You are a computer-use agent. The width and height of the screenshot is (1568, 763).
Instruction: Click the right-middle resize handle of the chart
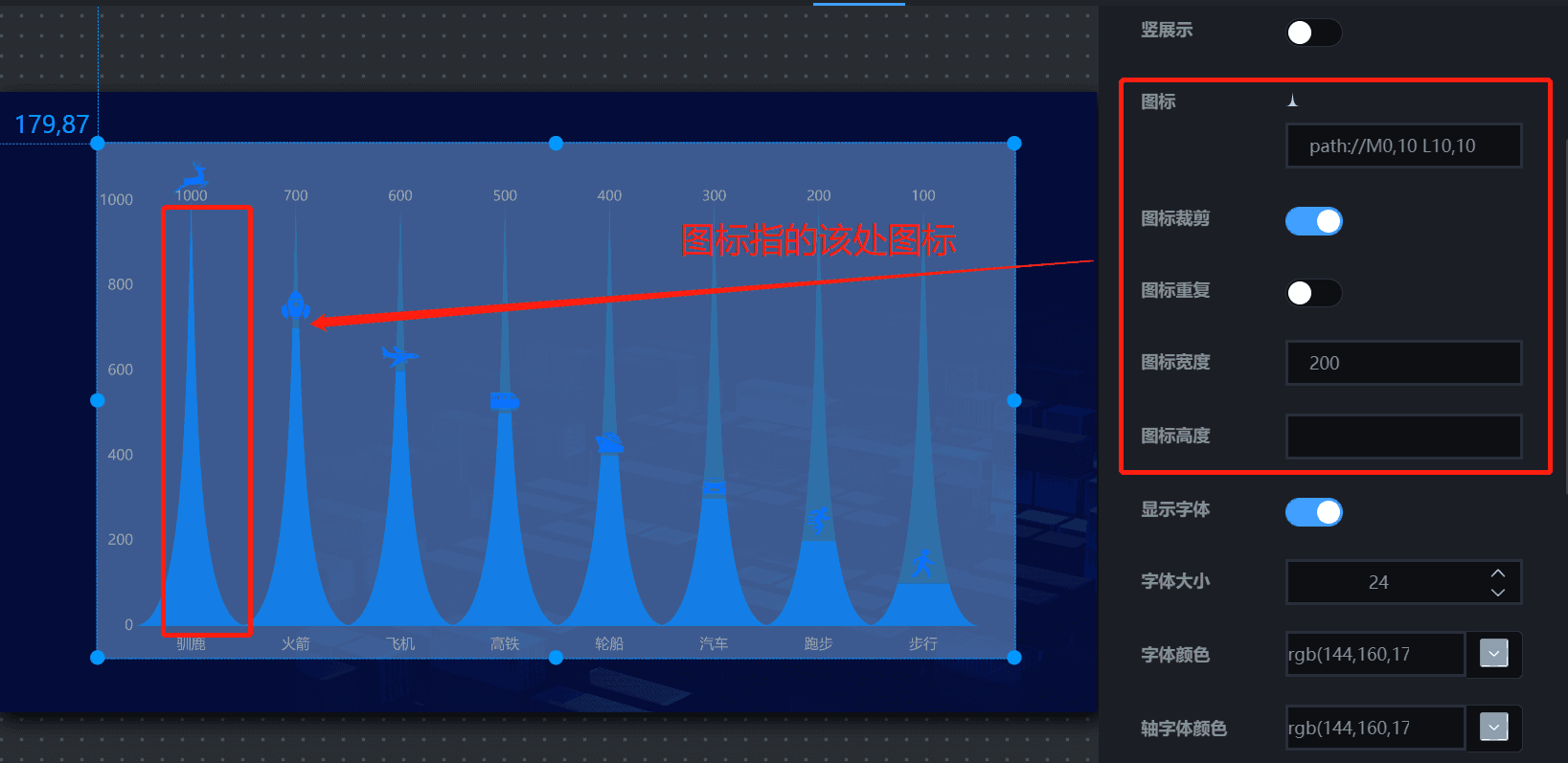(x=1014, y=400)
